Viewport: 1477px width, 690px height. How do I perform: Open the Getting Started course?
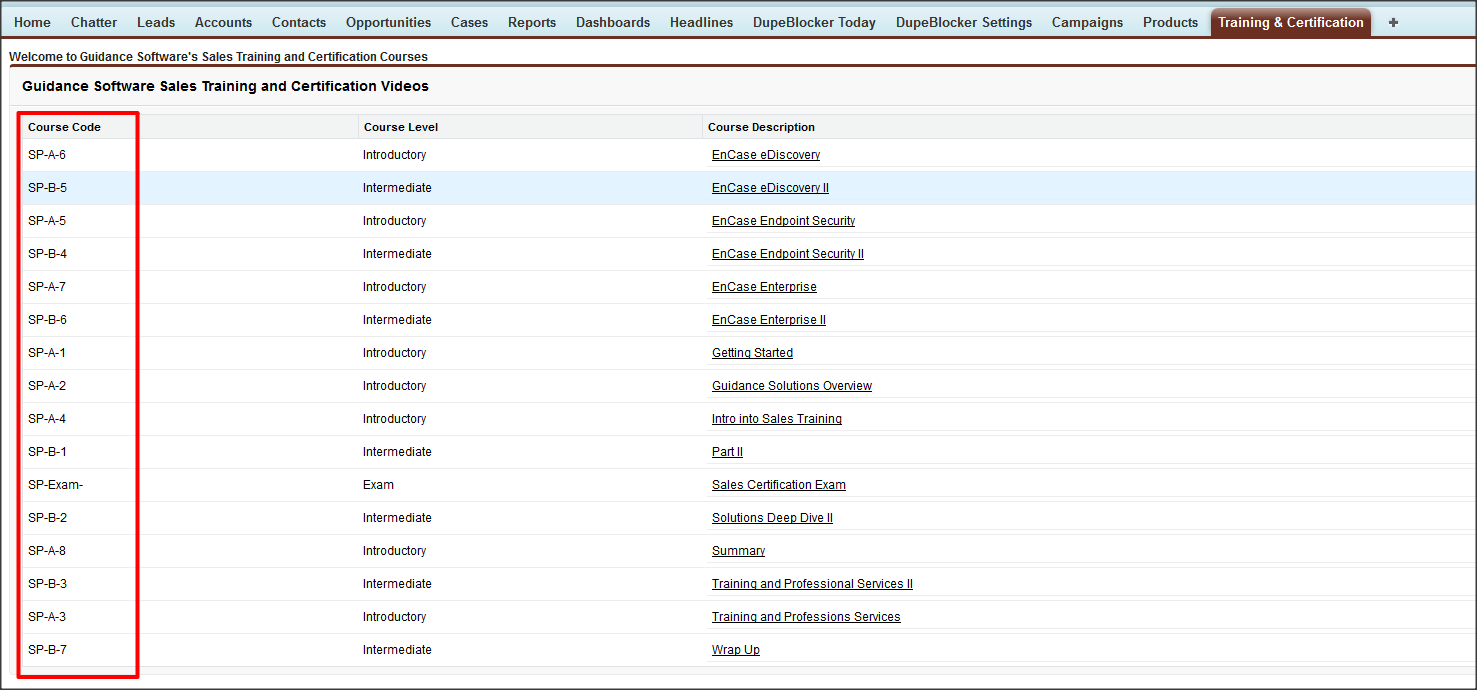pyautogui.click(x=752, y=353)
